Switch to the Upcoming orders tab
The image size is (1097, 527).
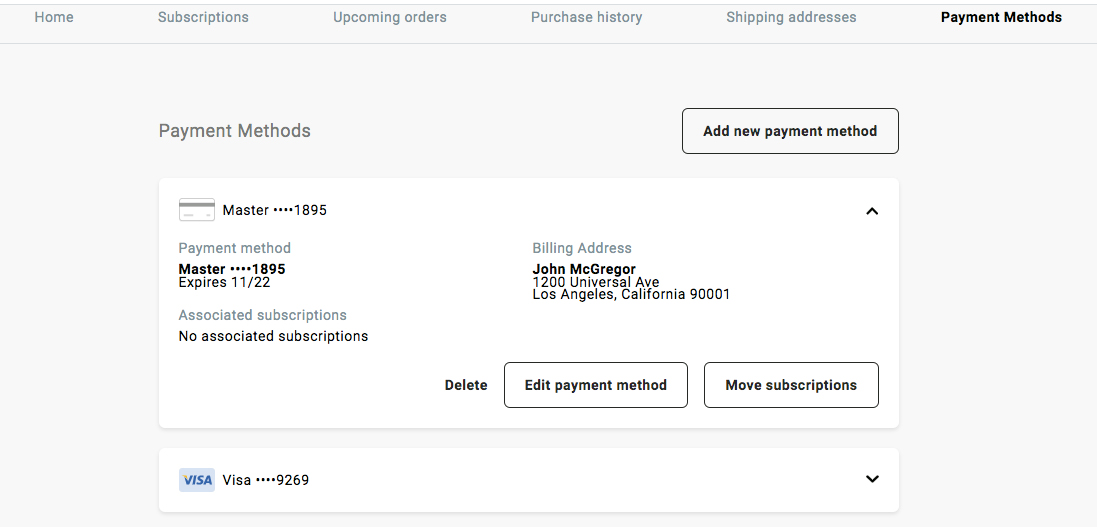click(x=390, y=17)
